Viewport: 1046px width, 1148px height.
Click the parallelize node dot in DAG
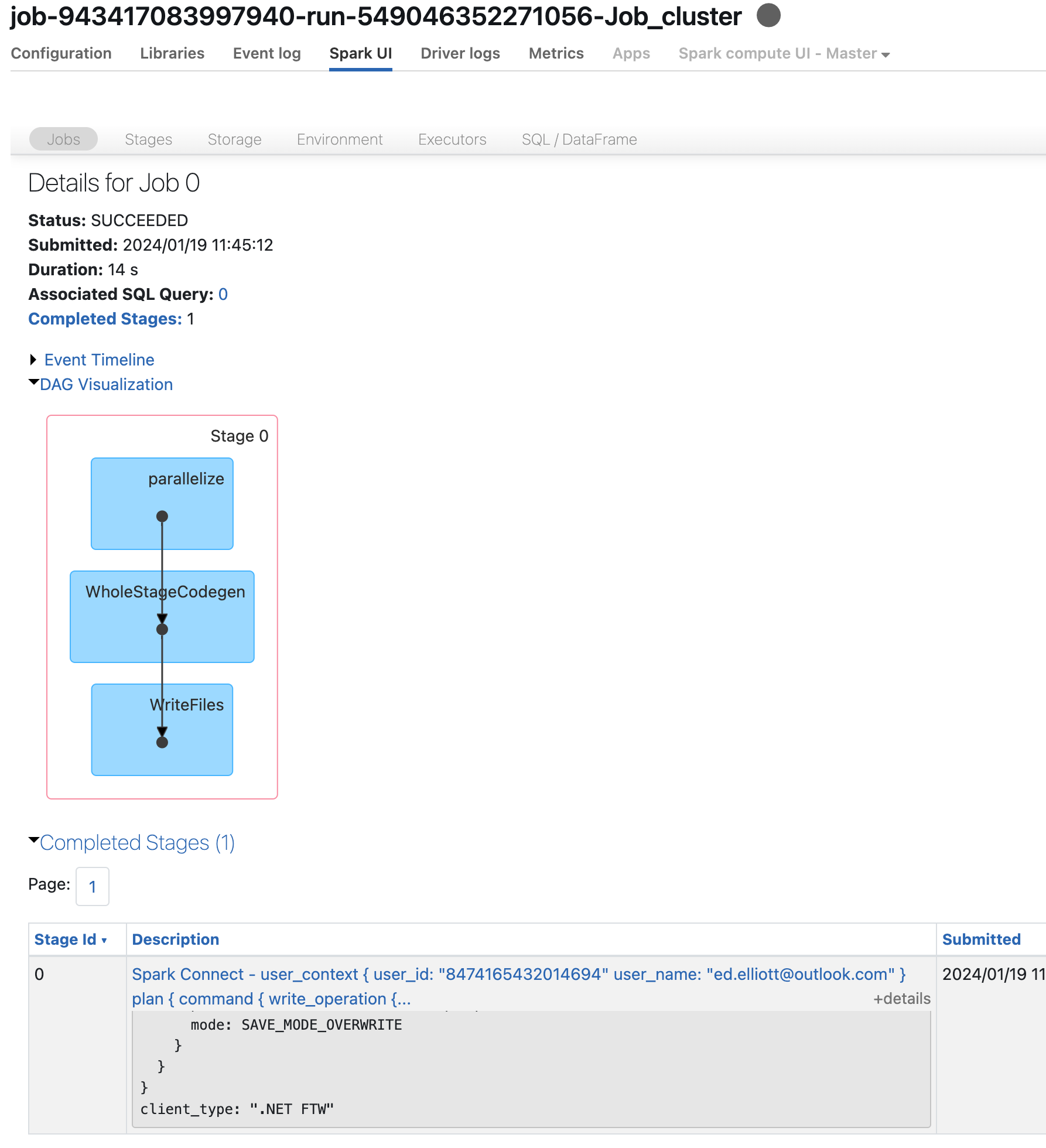pos(162,516)
